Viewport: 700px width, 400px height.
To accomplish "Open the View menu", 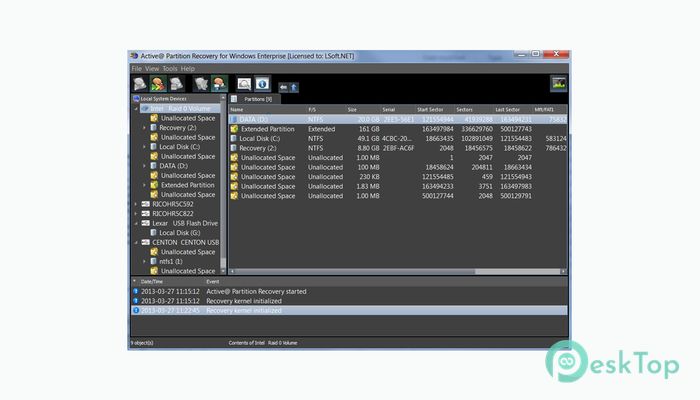I will pyautogui.click(x=152, y=69).
